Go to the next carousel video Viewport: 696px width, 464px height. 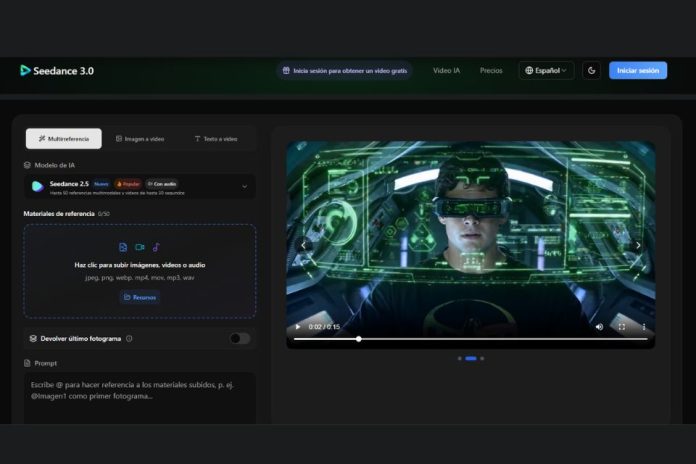[x=638, y=245]
